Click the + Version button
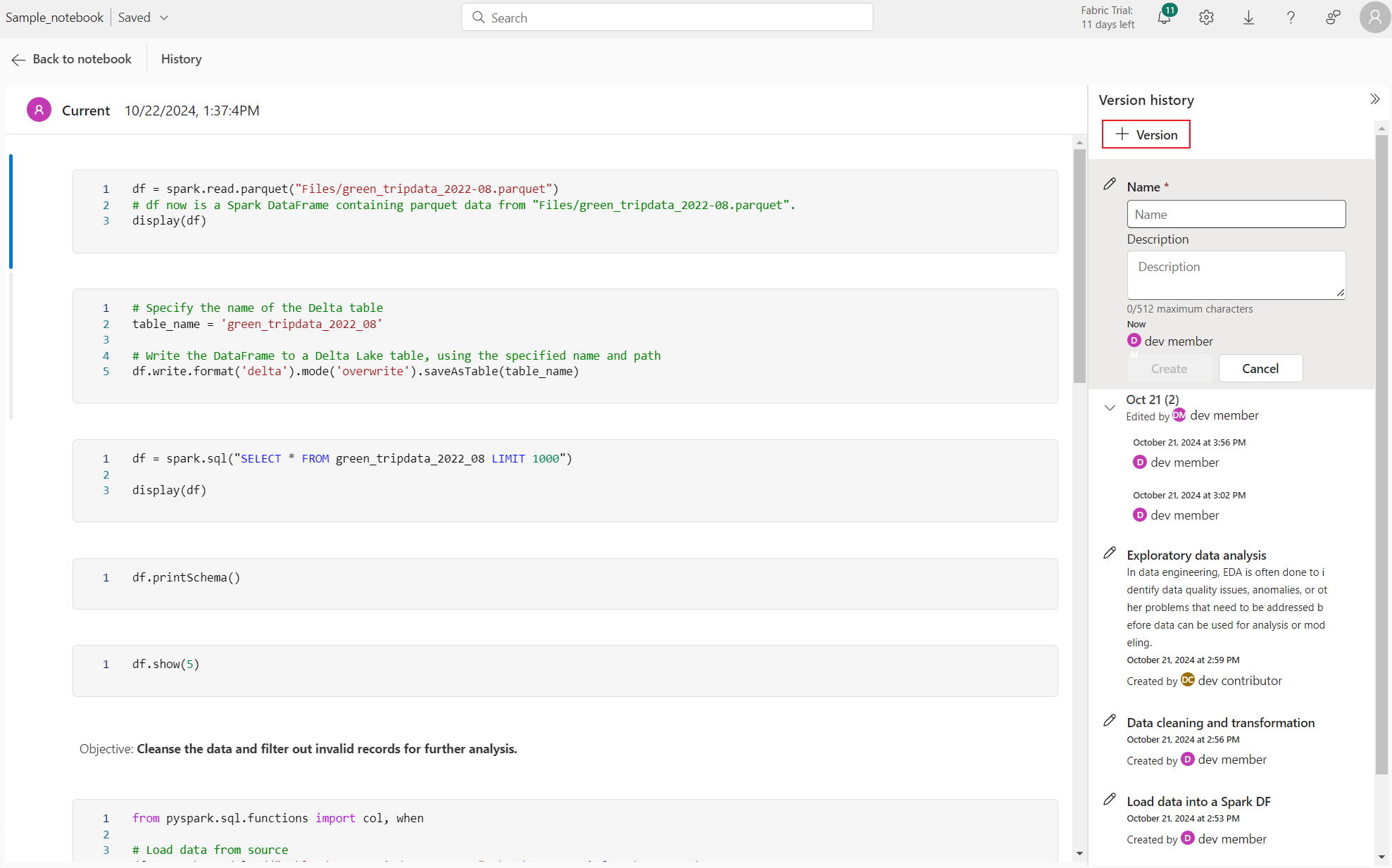 point(1145,133)
